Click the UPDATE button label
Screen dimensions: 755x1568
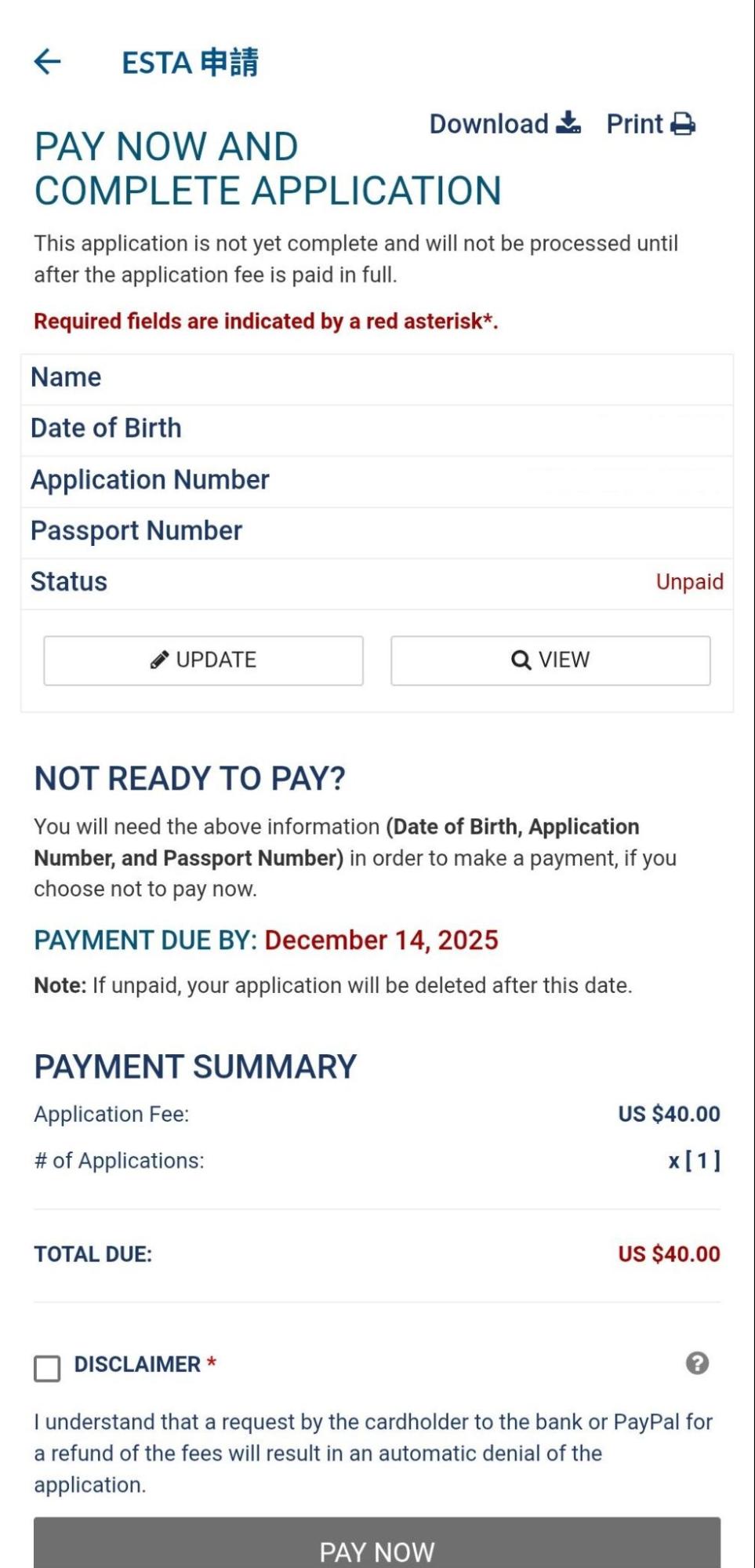(x=216, y=660)
